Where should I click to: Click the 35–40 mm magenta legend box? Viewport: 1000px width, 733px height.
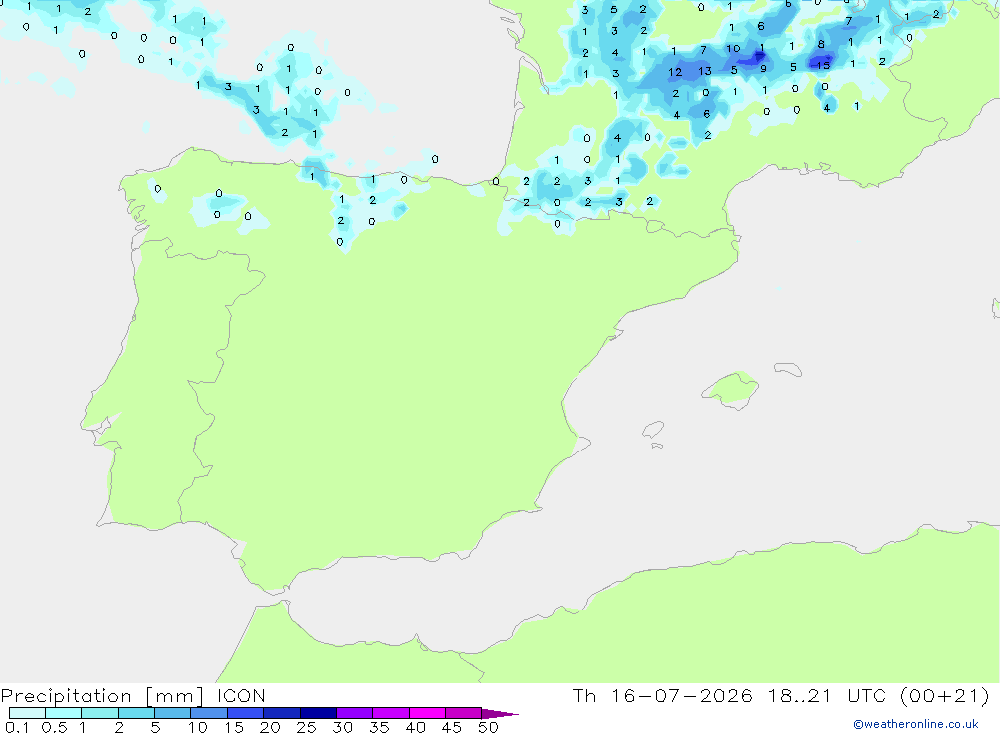coord(391,713)
